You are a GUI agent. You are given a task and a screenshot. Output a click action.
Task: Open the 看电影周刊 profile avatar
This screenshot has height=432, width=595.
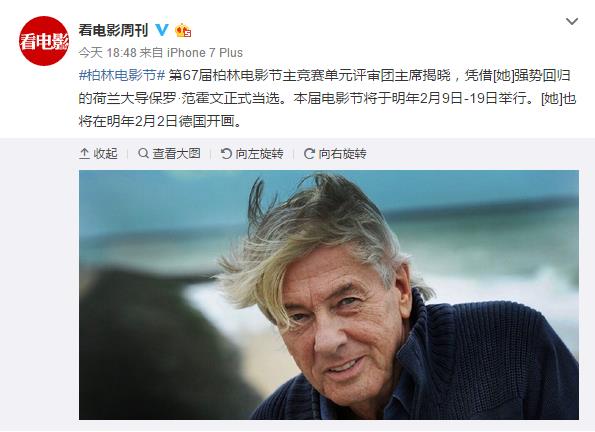44,41
